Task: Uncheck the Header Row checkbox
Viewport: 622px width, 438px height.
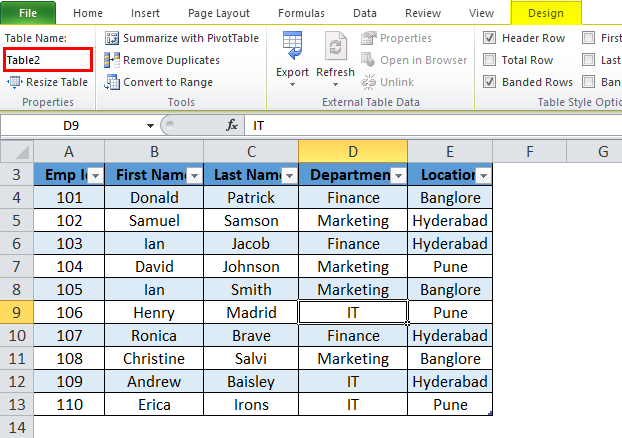Action: [490, 38]
